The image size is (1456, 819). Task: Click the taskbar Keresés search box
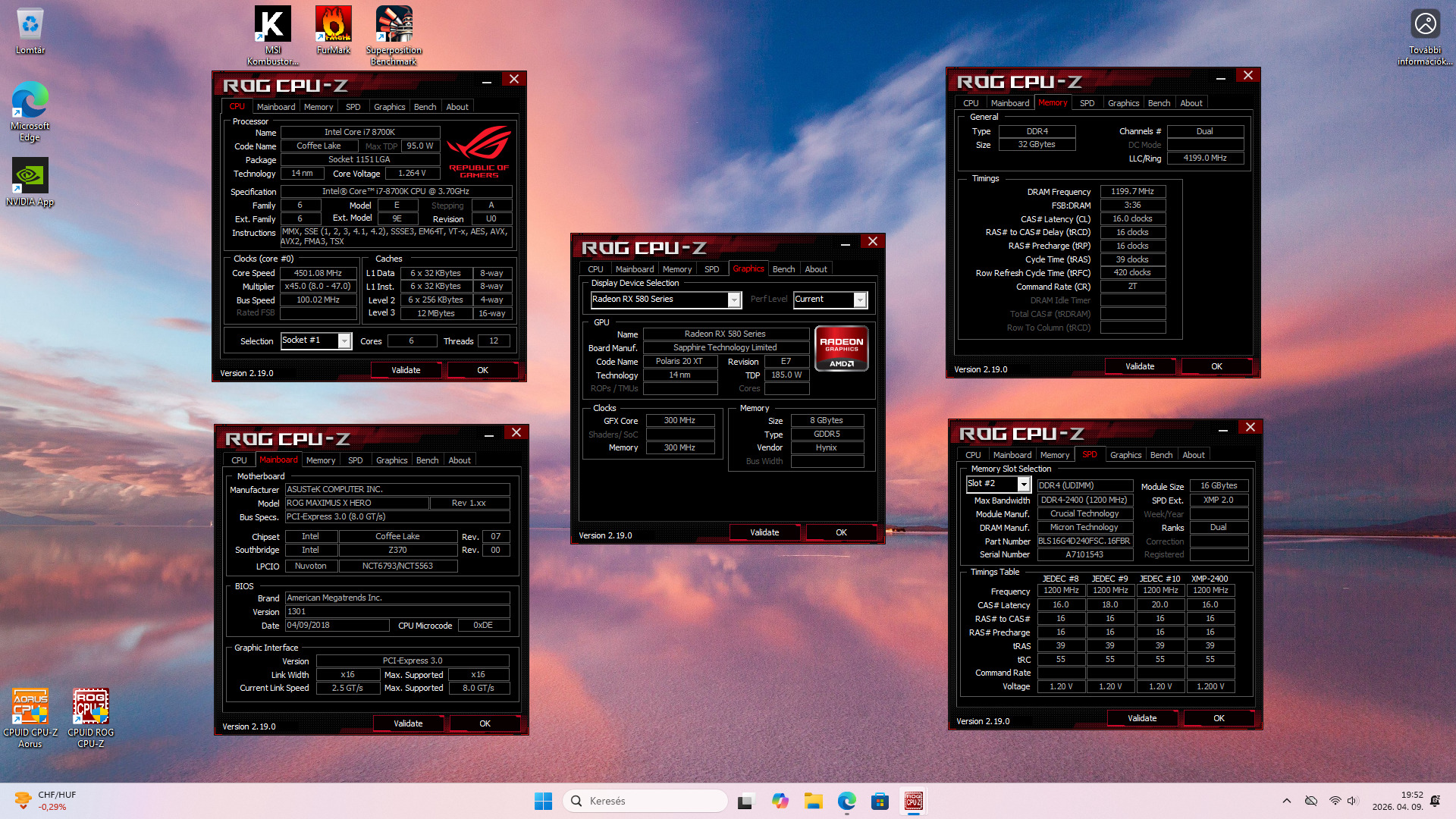645,801
